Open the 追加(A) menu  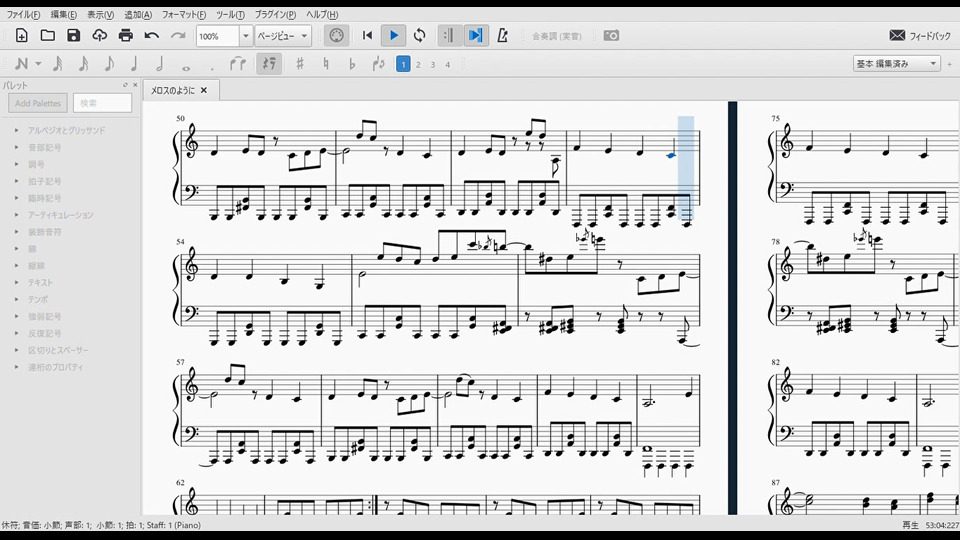coord(138,14)
